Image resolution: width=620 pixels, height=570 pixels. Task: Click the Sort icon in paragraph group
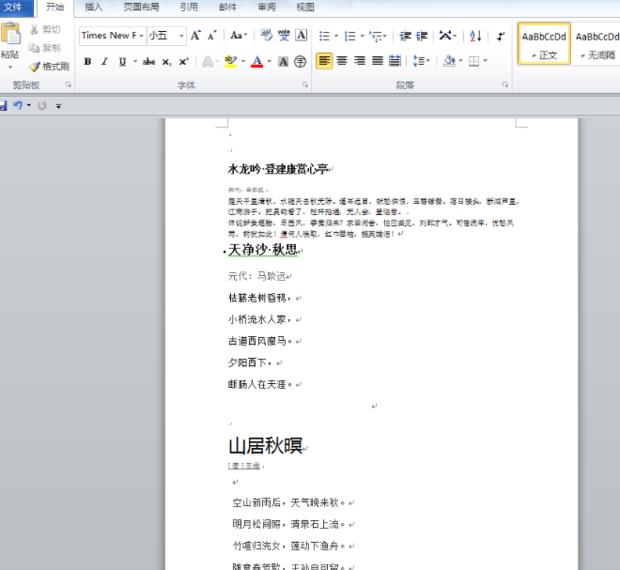coord(474,36)
